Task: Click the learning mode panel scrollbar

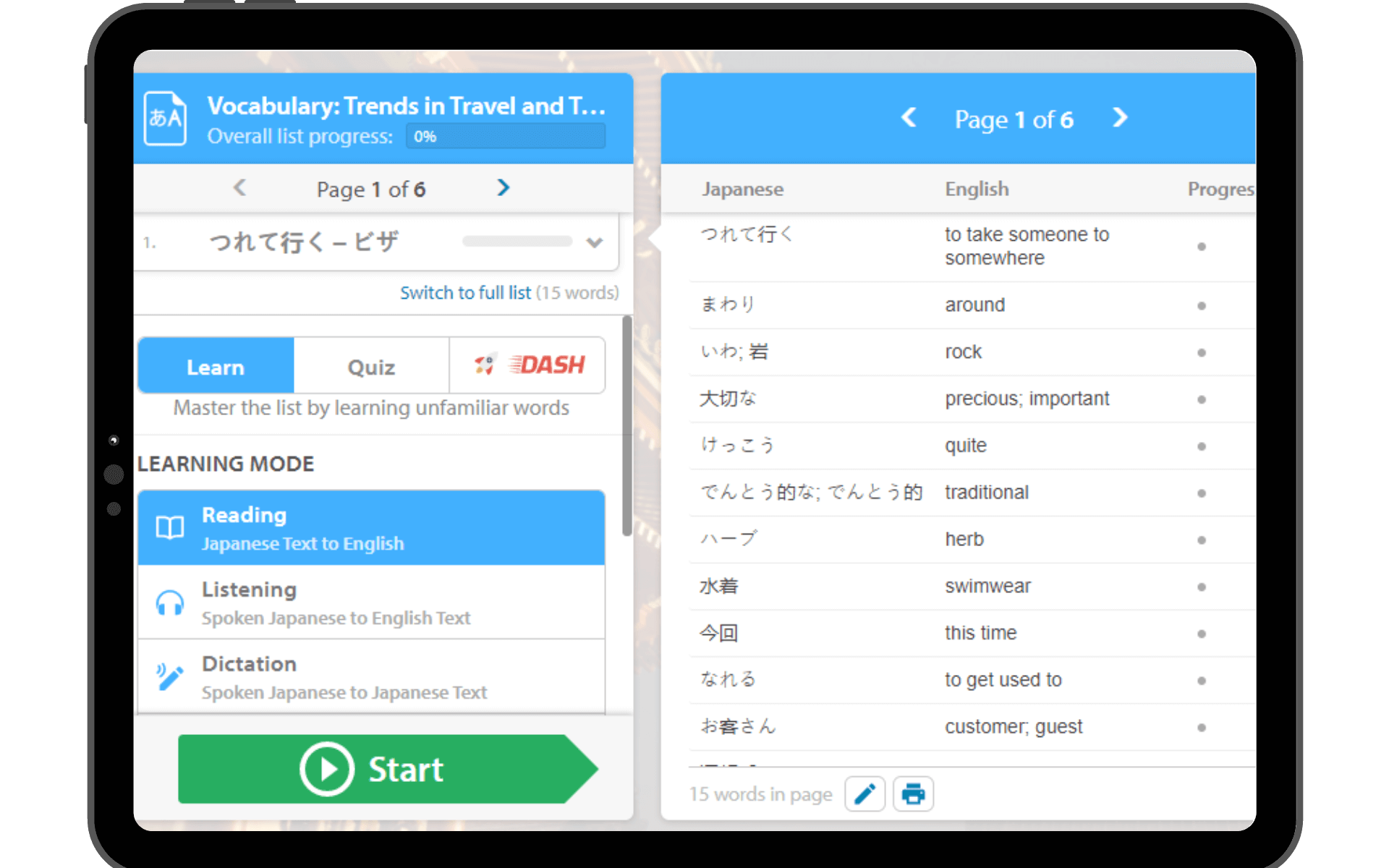Action: coord(626,427)
